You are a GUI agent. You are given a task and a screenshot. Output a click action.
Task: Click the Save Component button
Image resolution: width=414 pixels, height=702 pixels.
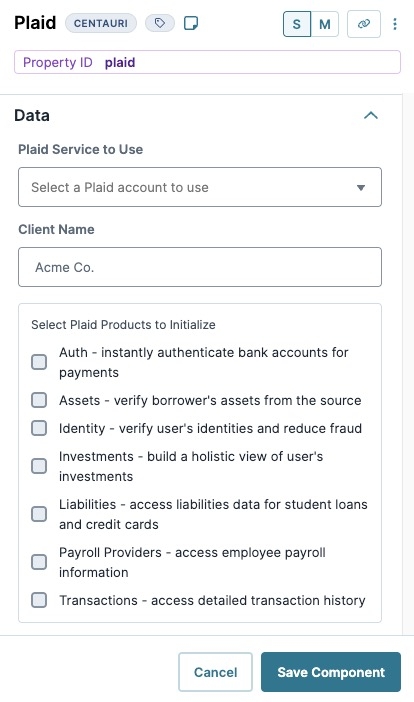(x=331, y=672)
